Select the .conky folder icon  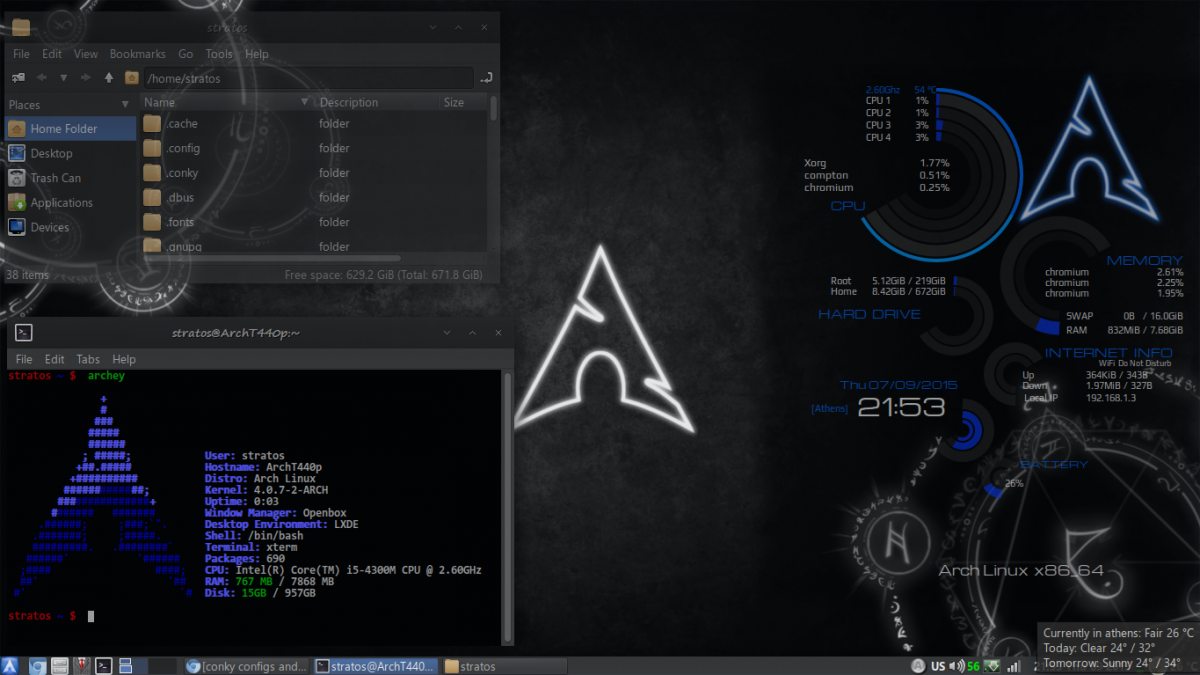[152, 173]
